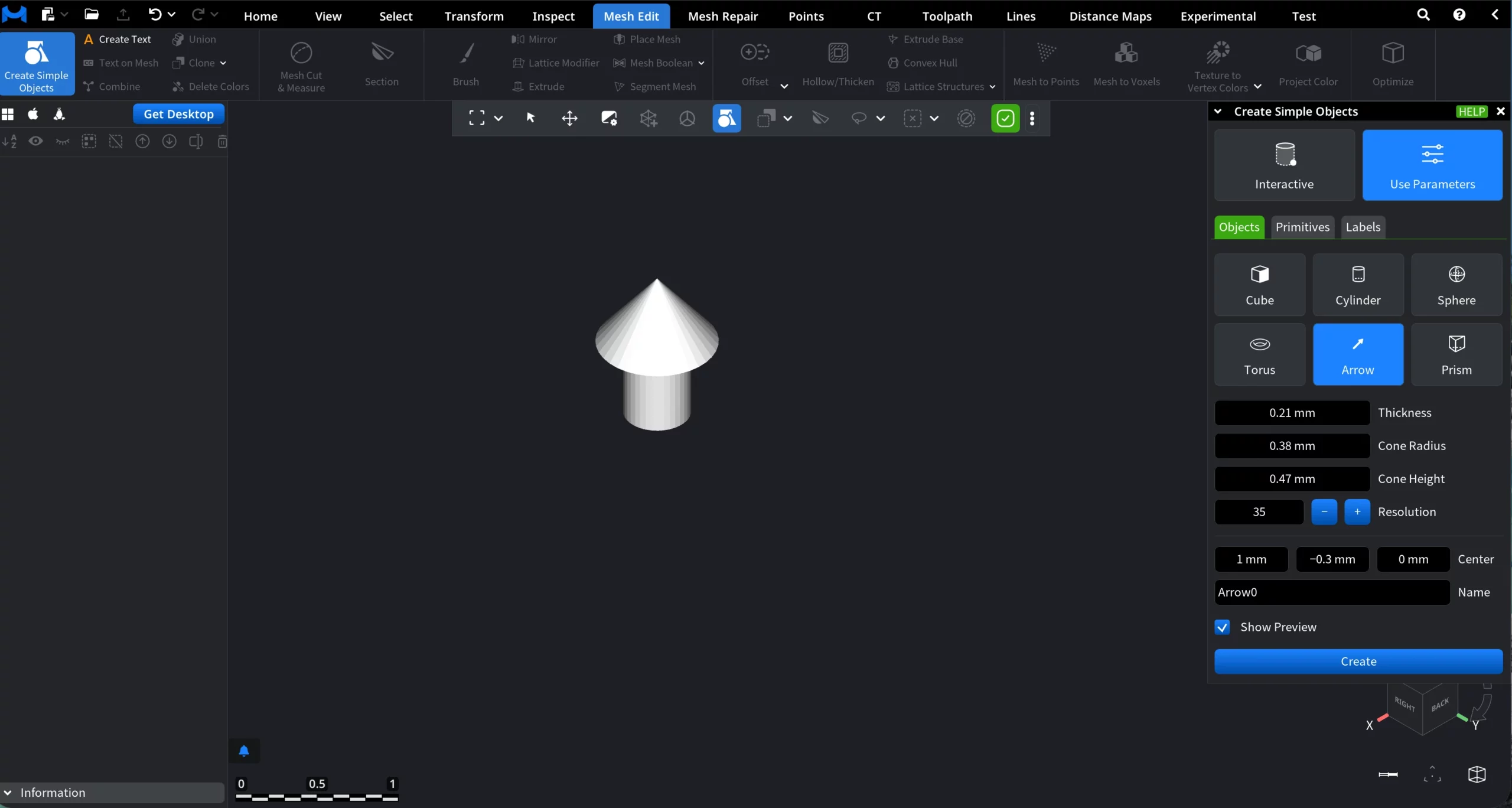Click the Create button
Image resolution: width=1512 pixels, height=808 pixels.
[x=1358, y=662]
